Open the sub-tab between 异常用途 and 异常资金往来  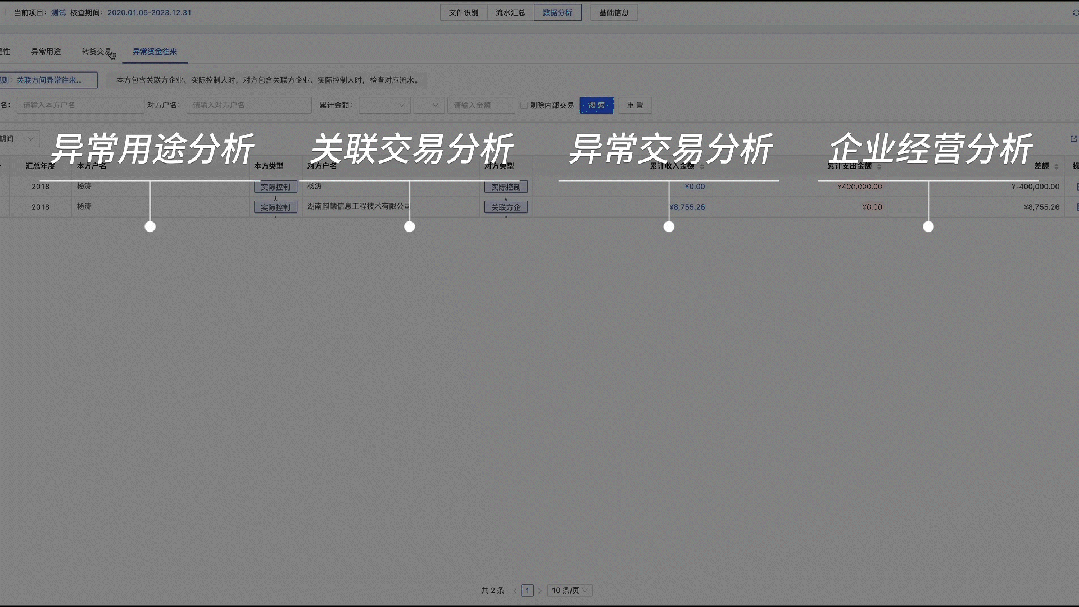(x=96, y=52)
